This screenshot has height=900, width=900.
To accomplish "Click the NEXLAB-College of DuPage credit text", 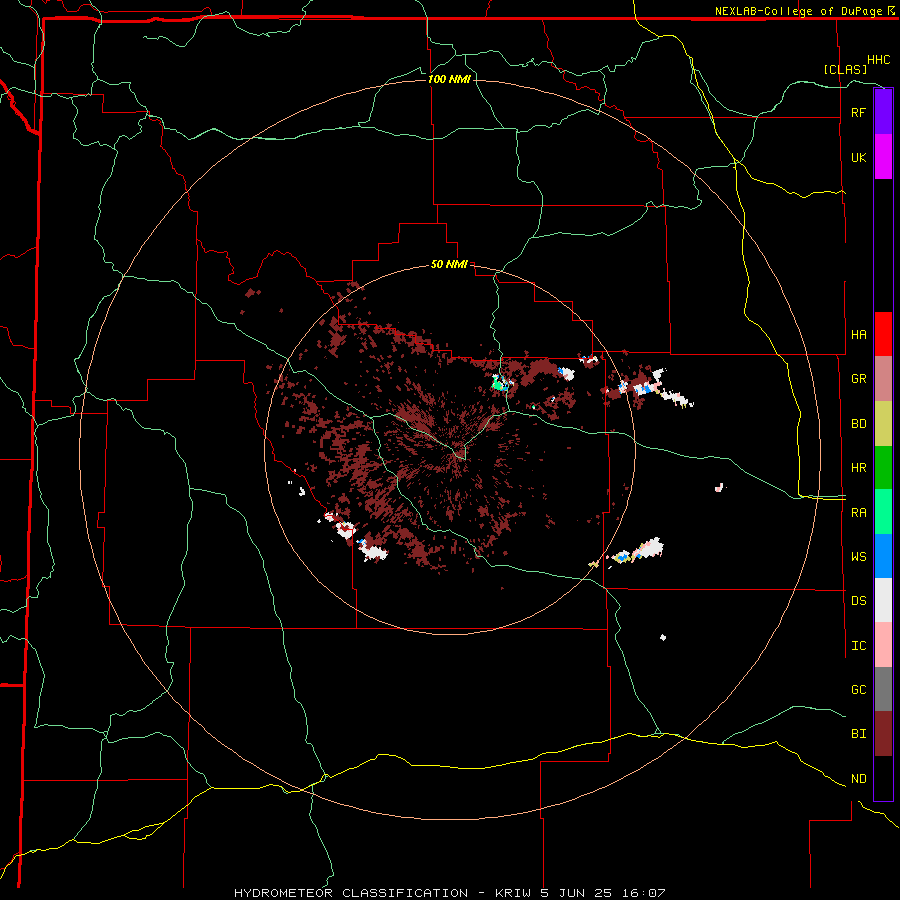I will tap(798, 11).
